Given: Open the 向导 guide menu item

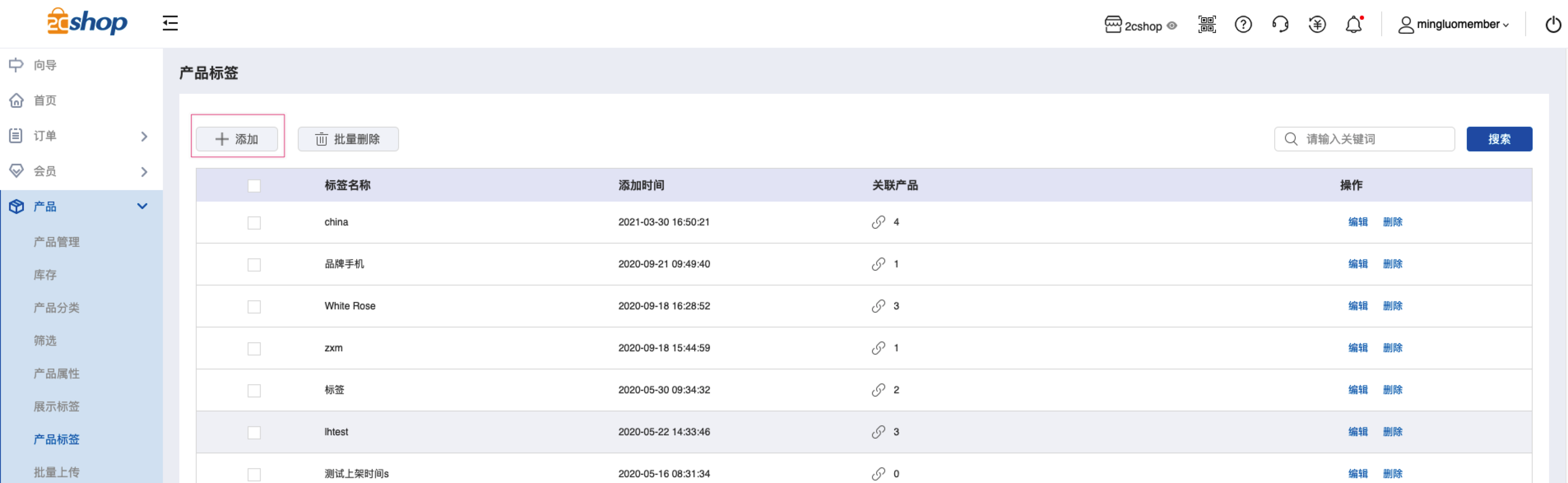Looking at the screenshot, I should coord(45,65).
